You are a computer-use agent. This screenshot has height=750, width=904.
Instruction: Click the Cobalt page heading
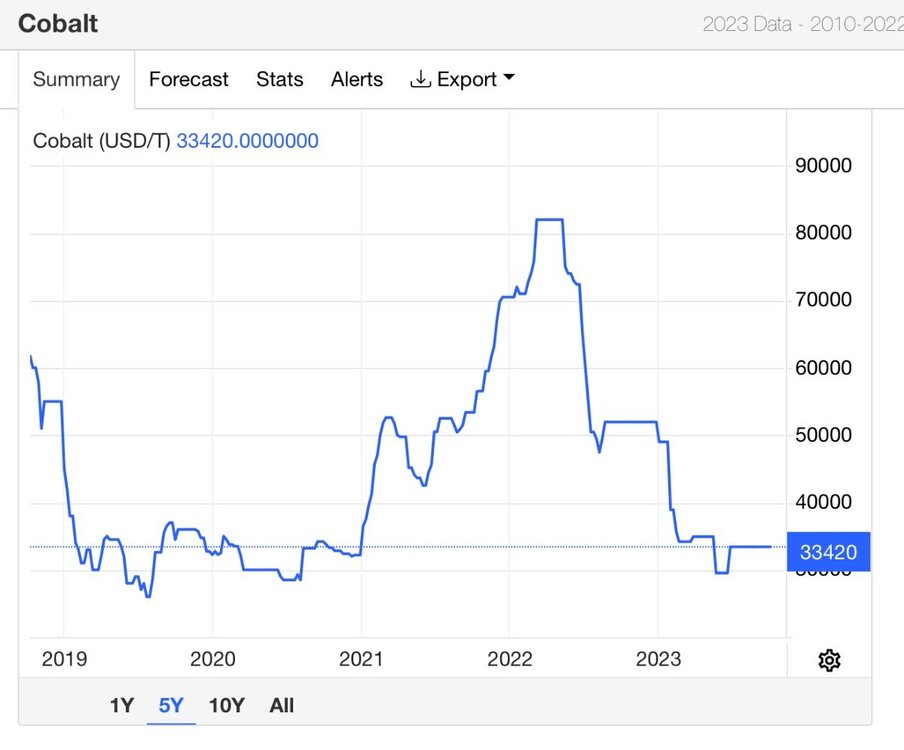coord(58,24)
